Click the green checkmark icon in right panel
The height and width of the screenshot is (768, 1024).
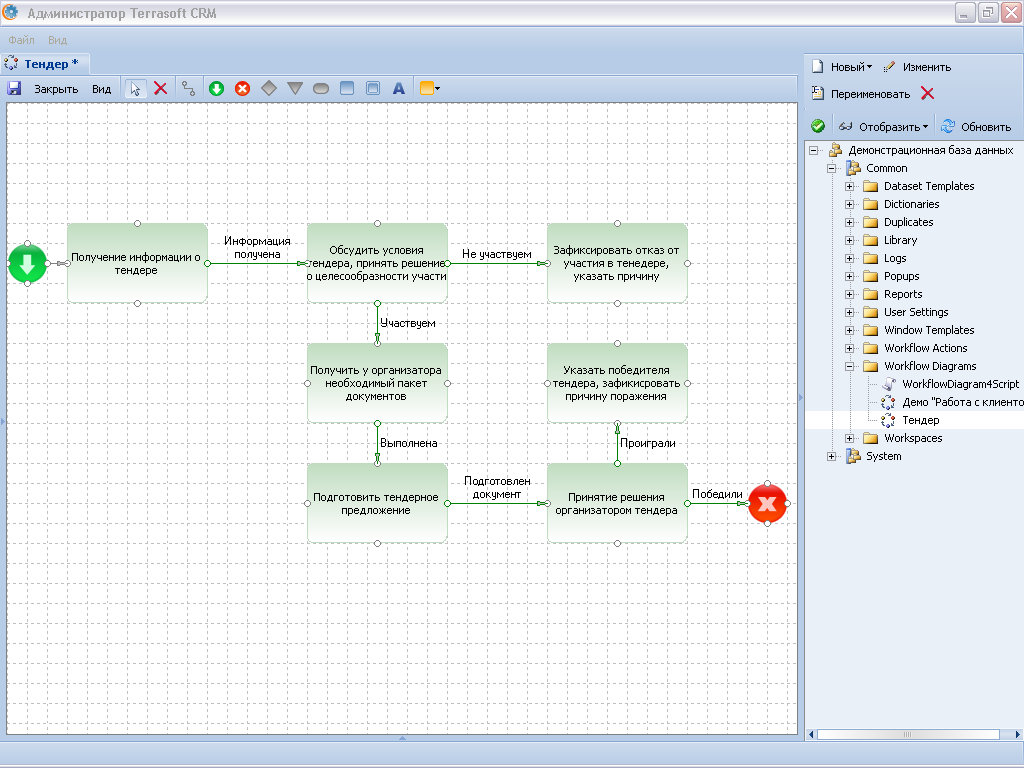pyautogui.click(x=818, y=126)
